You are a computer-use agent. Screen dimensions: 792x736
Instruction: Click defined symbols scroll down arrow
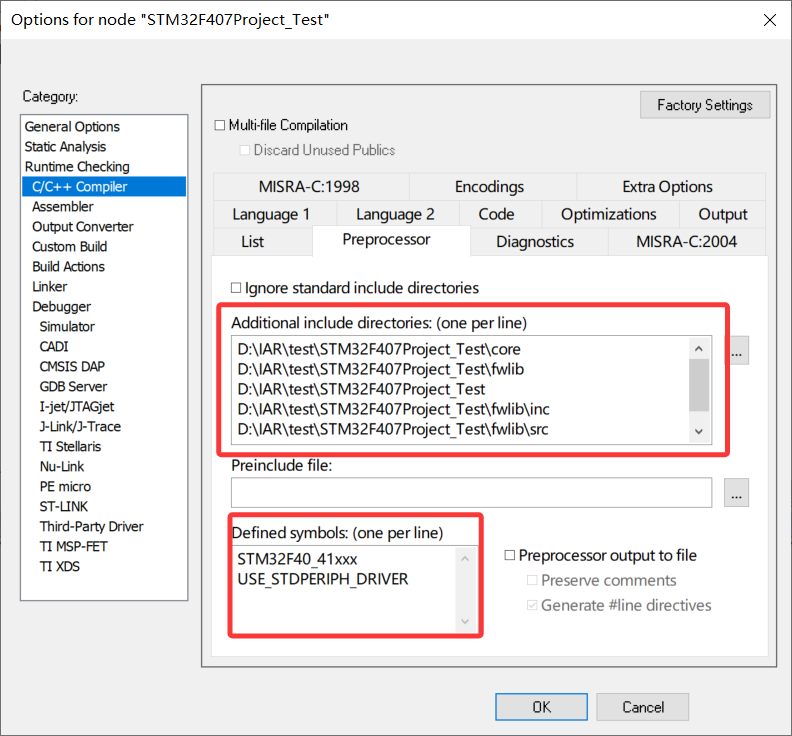465,621
